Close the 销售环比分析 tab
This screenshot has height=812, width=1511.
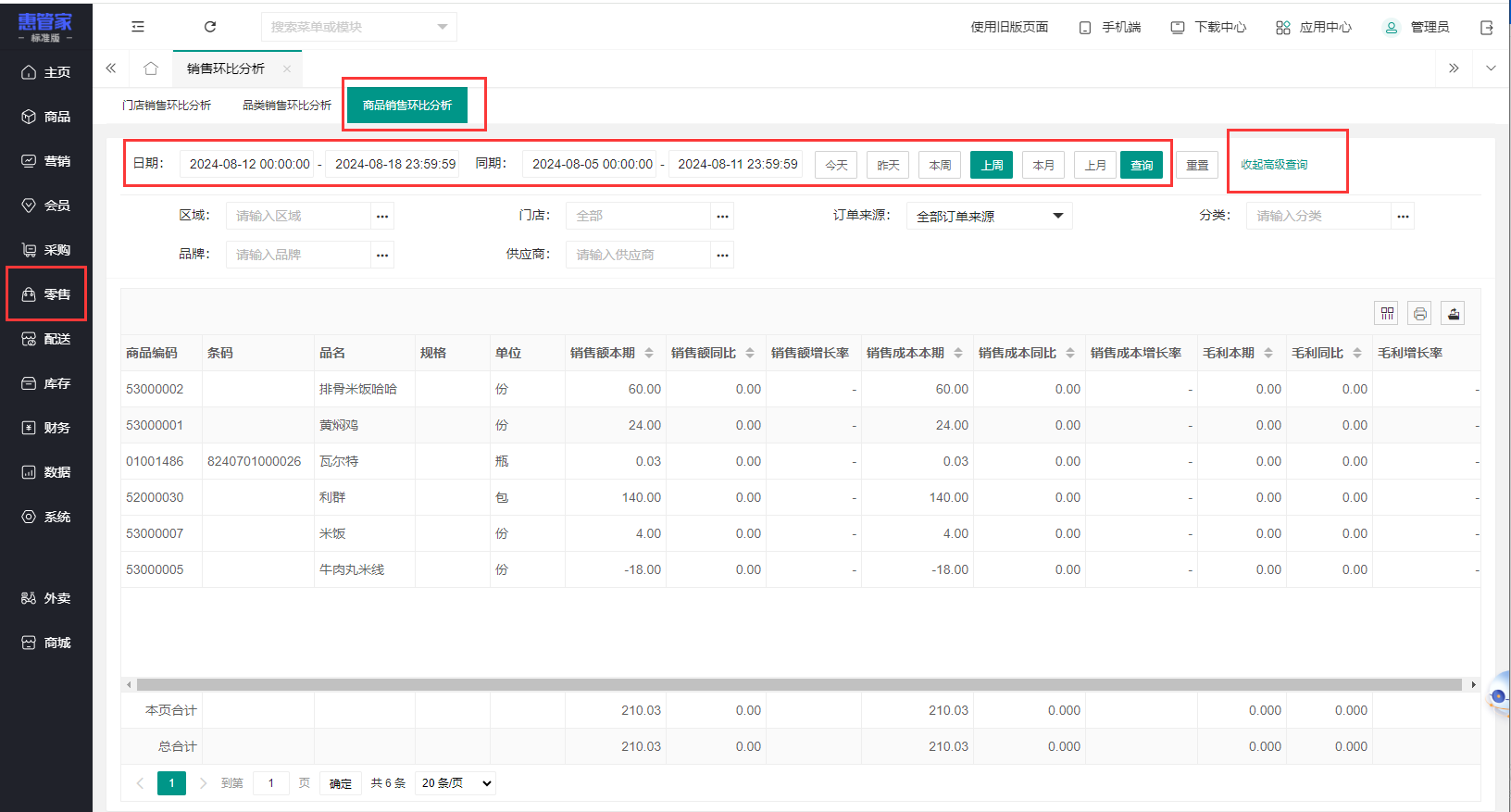[287, 69]
